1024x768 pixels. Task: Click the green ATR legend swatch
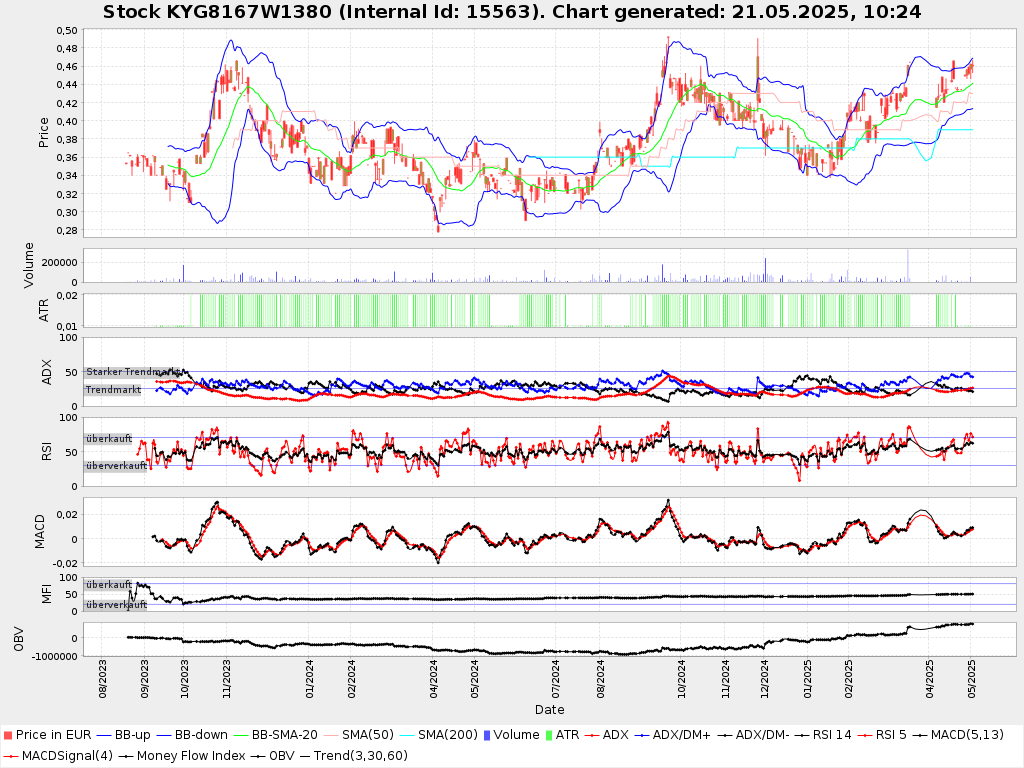pos(549,735)
